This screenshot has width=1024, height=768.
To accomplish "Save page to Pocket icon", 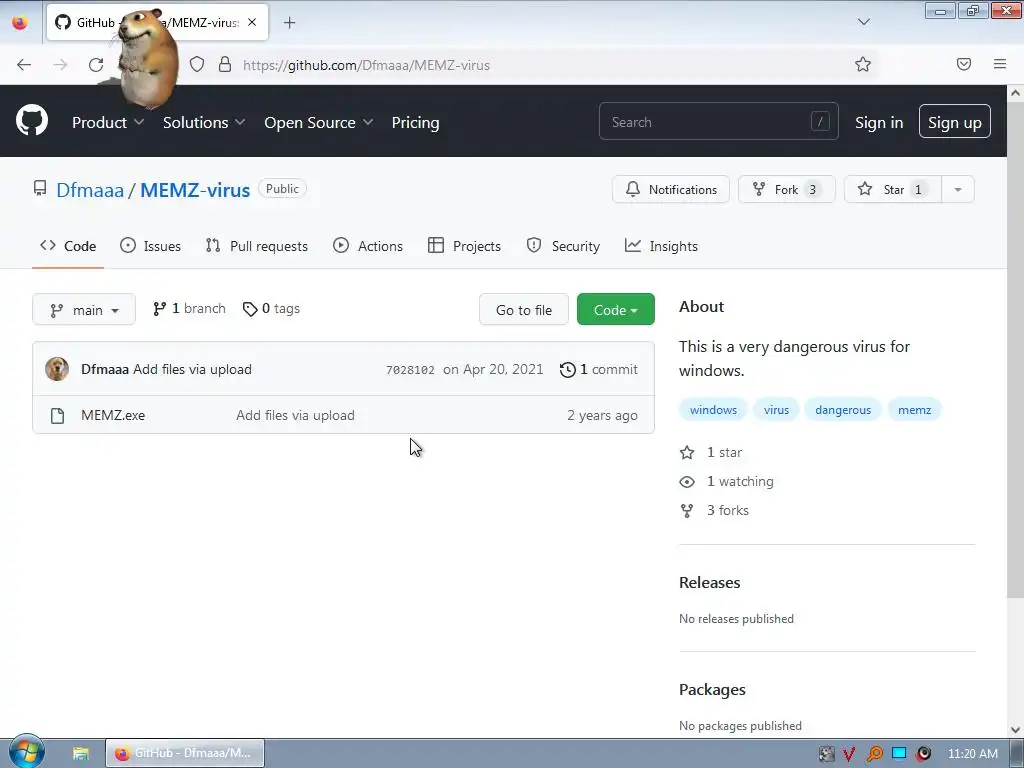I will 964,64.
